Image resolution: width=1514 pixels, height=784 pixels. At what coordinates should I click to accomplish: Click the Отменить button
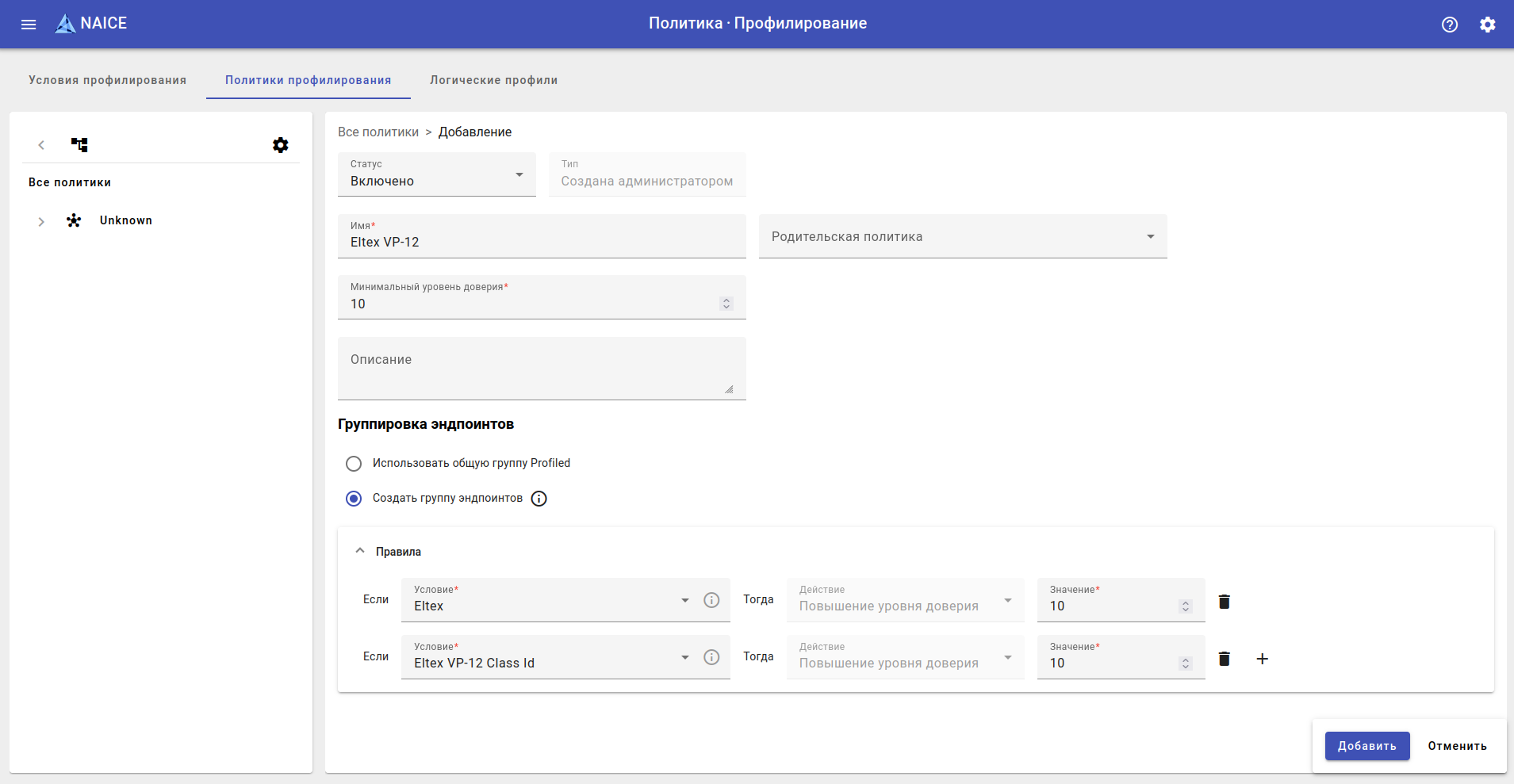1457,746
